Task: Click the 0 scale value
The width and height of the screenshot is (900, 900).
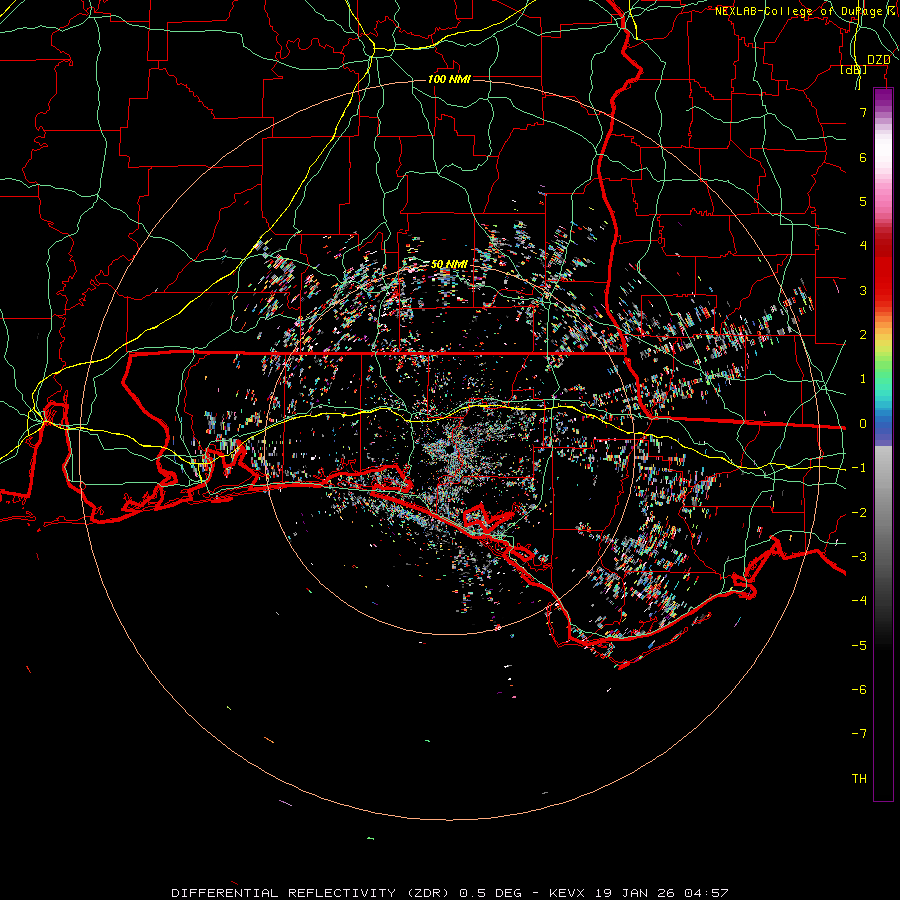Action: coord(863,424)
